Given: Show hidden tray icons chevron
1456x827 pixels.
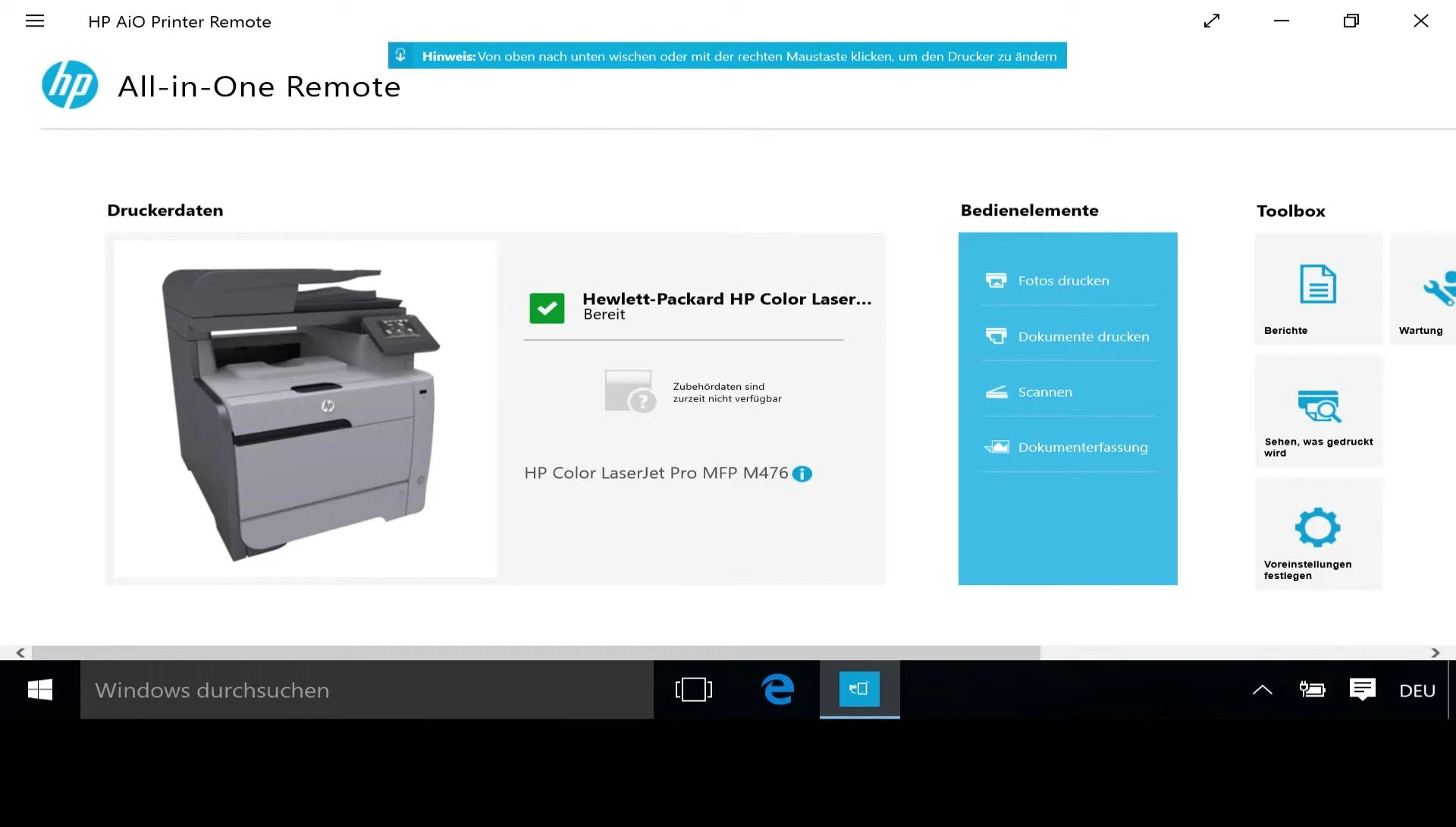Looking at the screenshot, I should [1263, 690].
